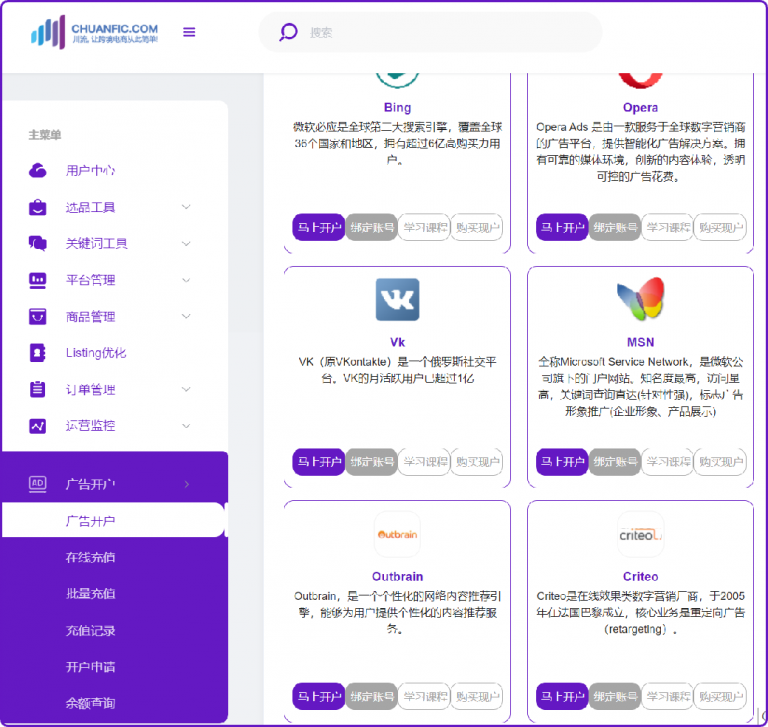
Task: Click the Outbrain logo
Action: 397,534
